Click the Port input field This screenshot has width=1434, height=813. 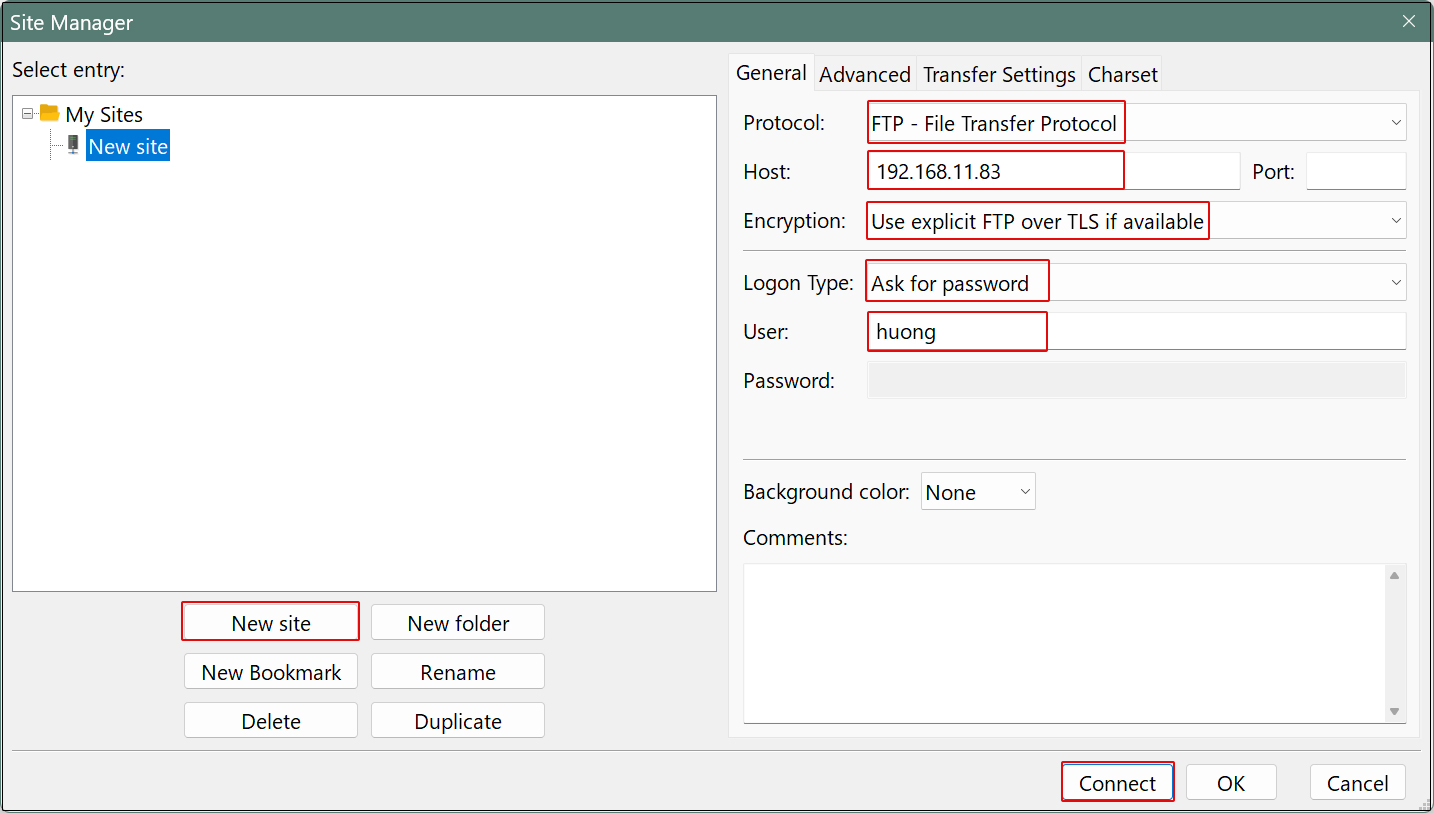click(x=1356, y=171)
